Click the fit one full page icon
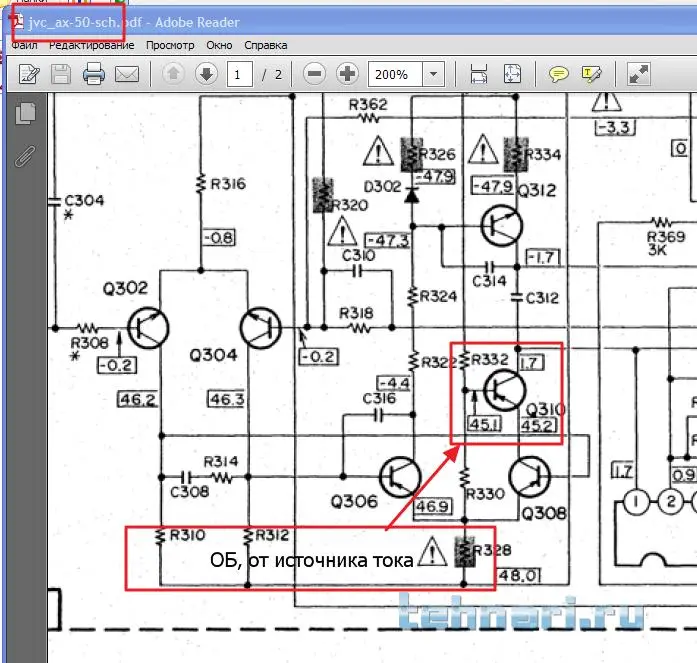Viewport: 697px width, 663px height. [512, 74]
